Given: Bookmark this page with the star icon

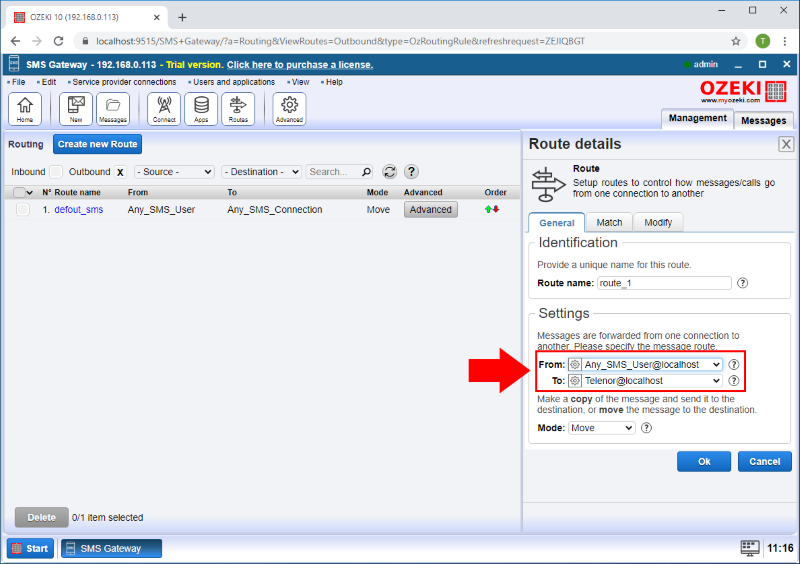Looking at the screenshot, I should coord(736,41).
